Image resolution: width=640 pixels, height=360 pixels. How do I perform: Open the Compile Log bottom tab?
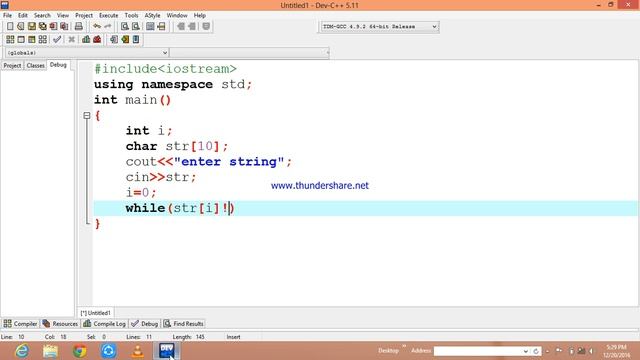[x=104, y=324]
